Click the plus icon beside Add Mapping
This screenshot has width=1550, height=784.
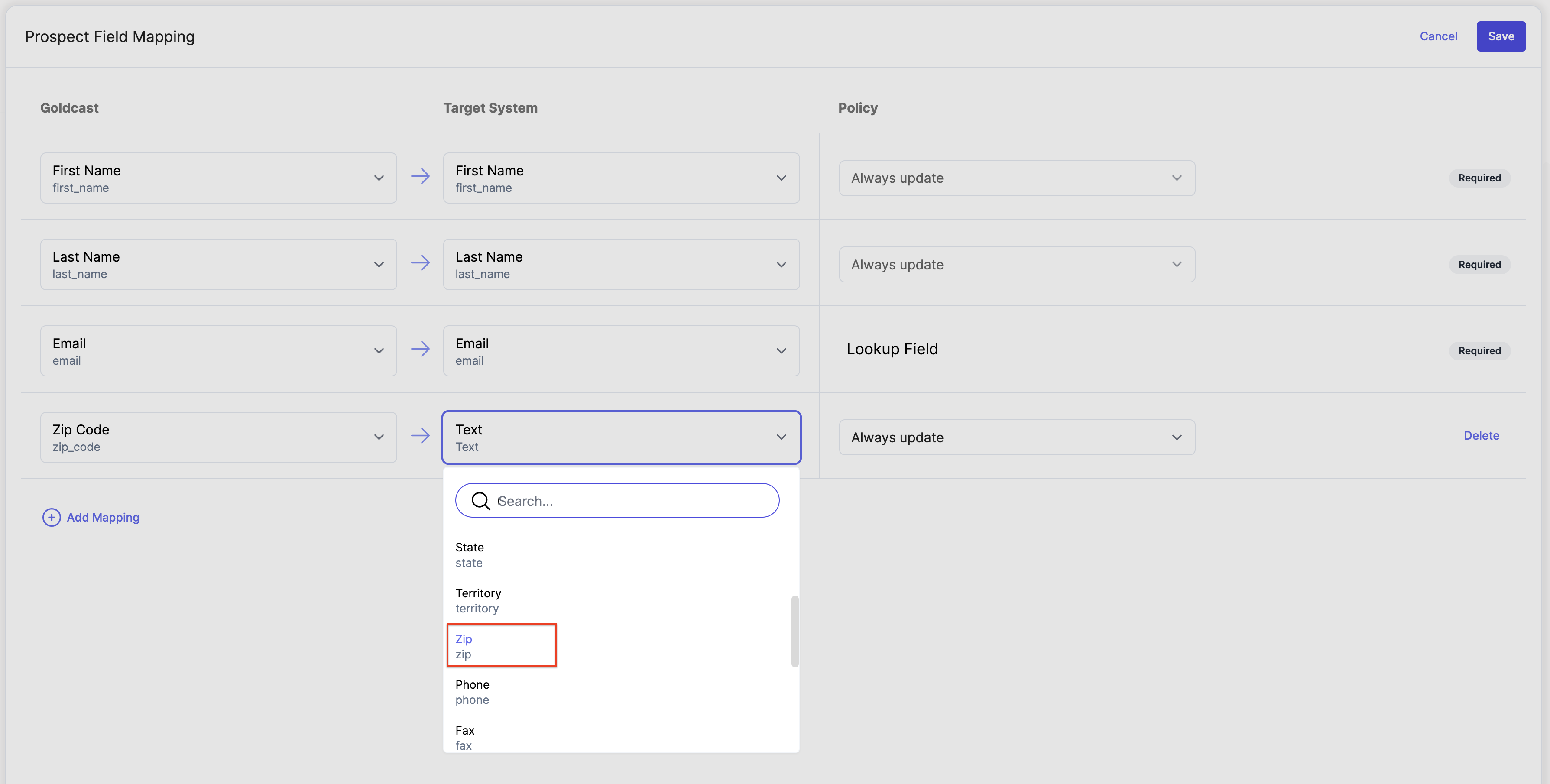coord(51,517)
